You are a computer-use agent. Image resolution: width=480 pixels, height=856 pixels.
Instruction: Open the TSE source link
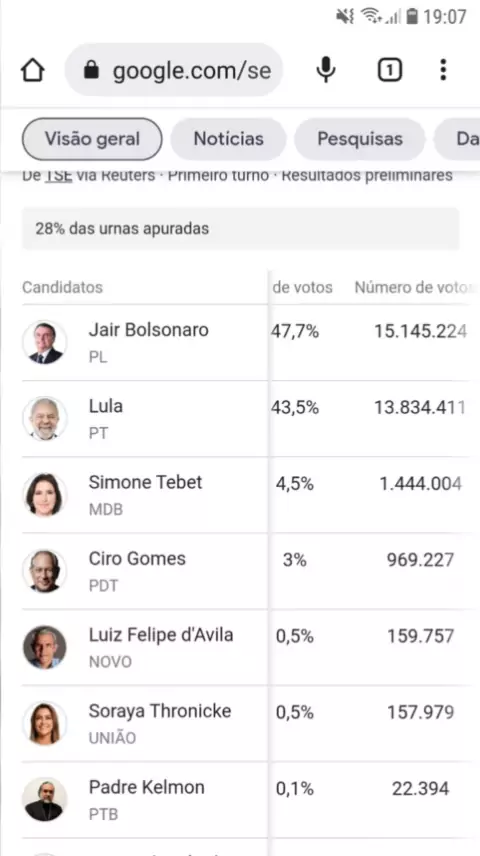point(58,176)
